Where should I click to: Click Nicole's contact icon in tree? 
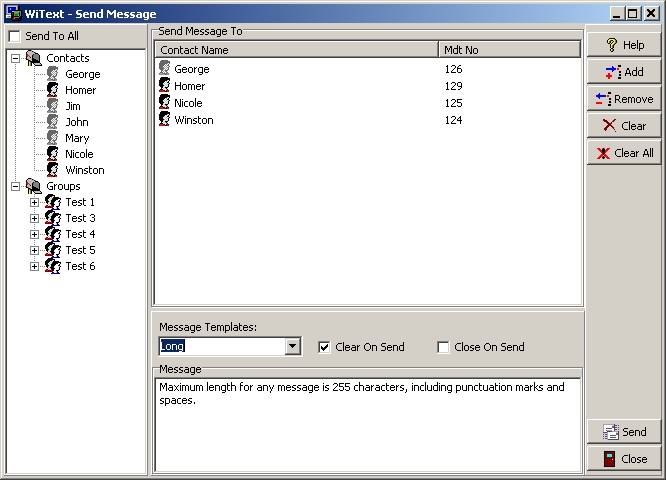(x=53, y=154)
